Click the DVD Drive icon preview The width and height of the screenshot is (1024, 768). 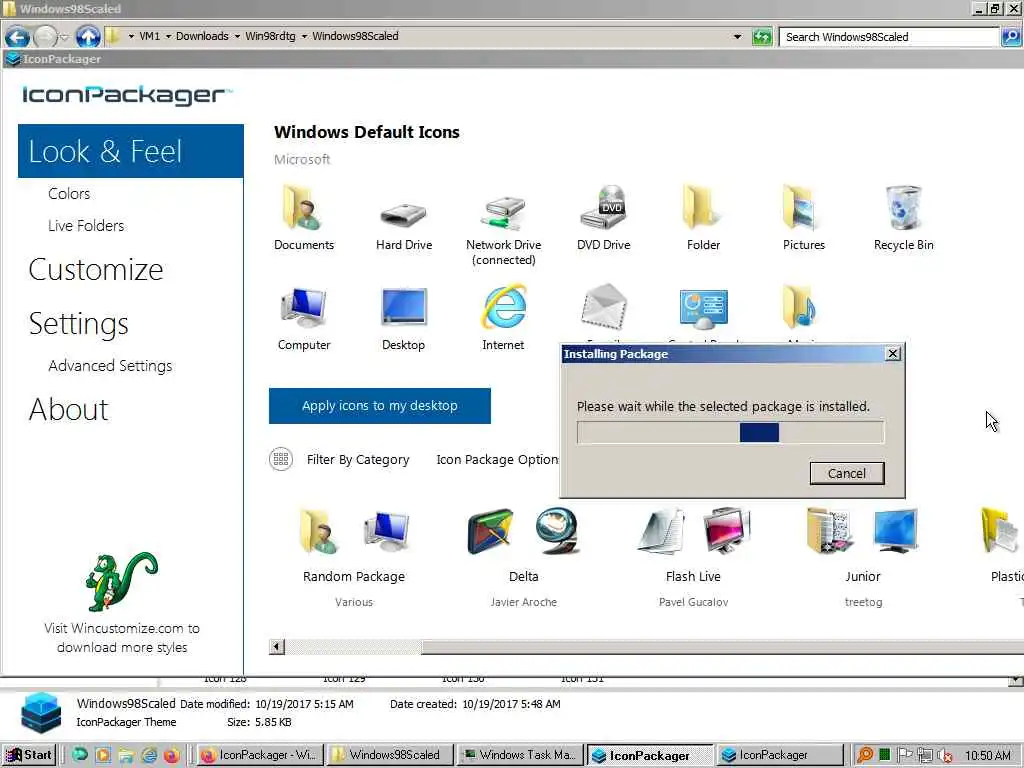603,207
